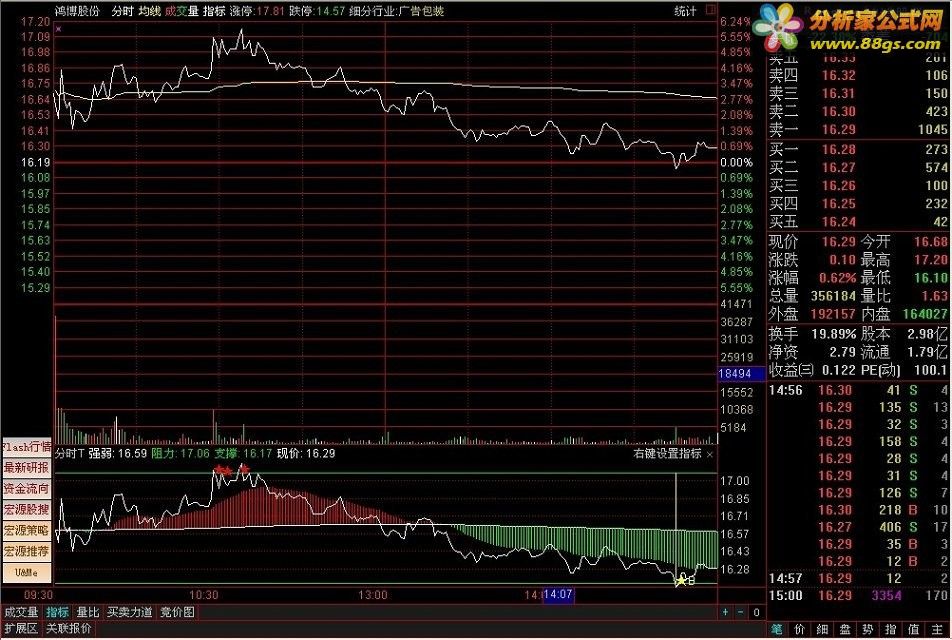Switch to the 买卖力道 bottom tab
The width and height of the screenshot is (952, 640).
tap(129, 612)
